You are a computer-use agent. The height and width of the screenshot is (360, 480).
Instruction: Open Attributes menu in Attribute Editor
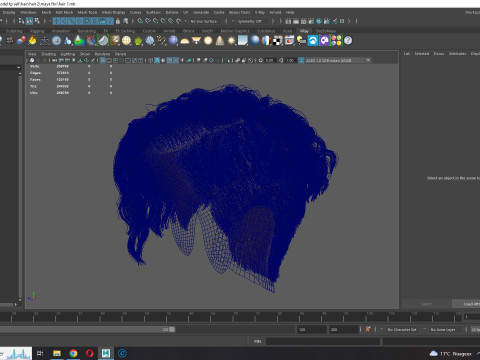[457, 54]
